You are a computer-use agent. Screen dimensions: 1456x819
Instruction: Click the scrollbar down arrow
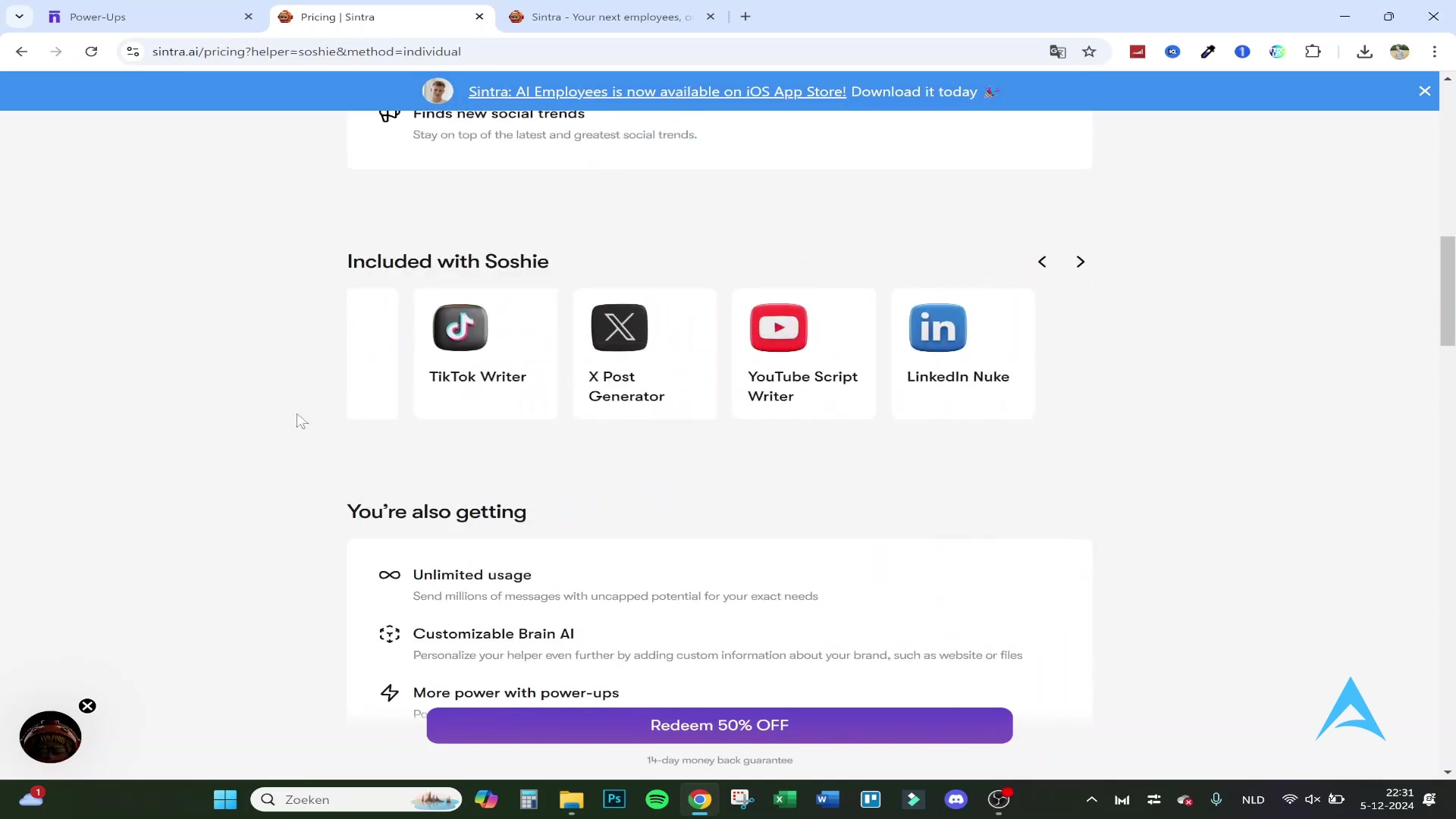(x=1448, y=772)
